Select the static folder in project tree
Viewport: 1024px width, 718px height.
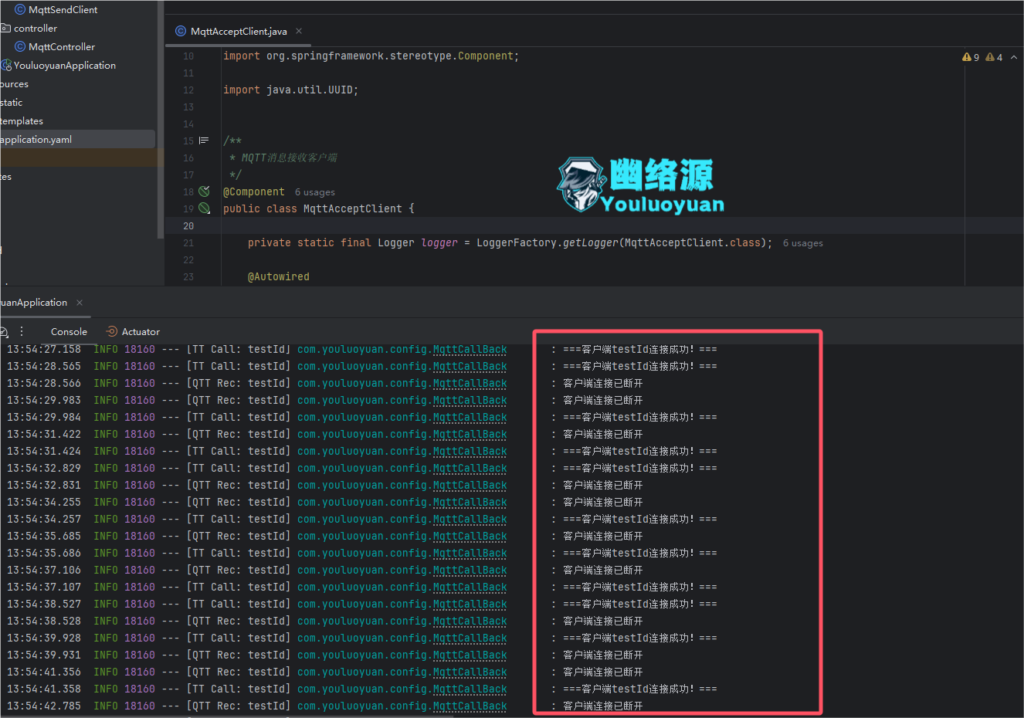pyautogui.click(x=11, y=103)
